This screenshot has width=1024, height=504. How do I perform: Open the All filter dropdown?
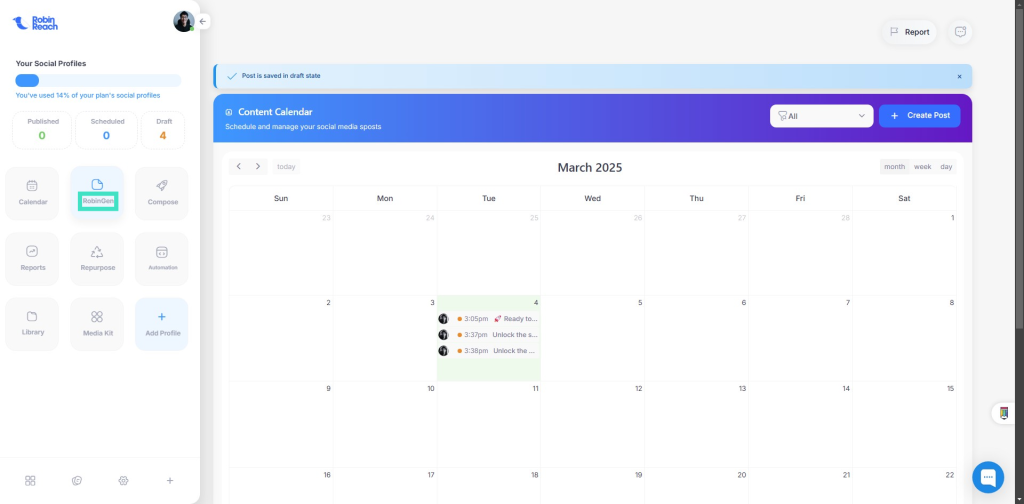[x=822, y=116]
